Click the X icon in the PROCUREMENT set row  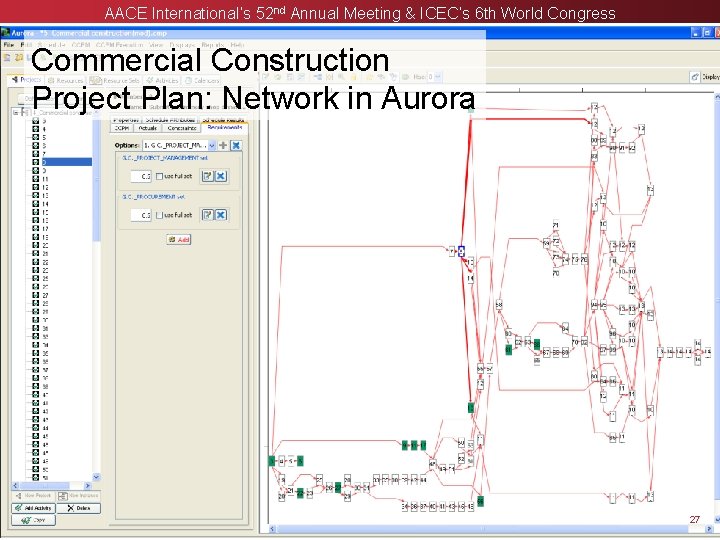(221, 215)
